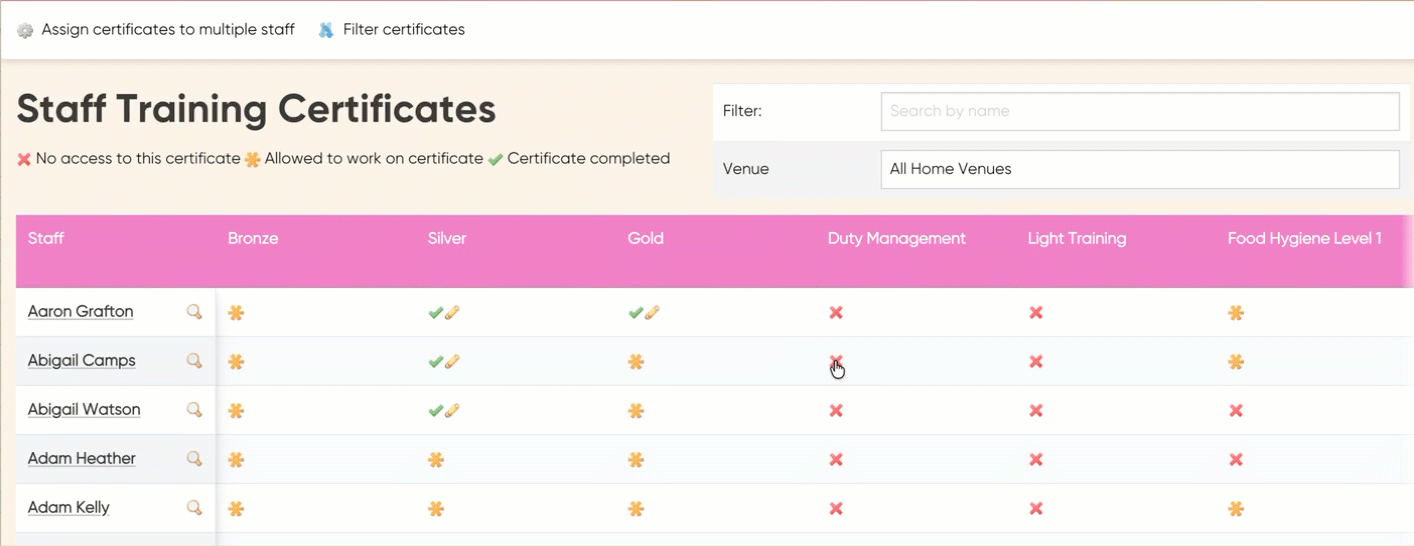Click pencil edit icon for Aaron Grafton's Silver
Image resolution: width=1414 pixels, height=546 pixels.
tap(452, 313)
